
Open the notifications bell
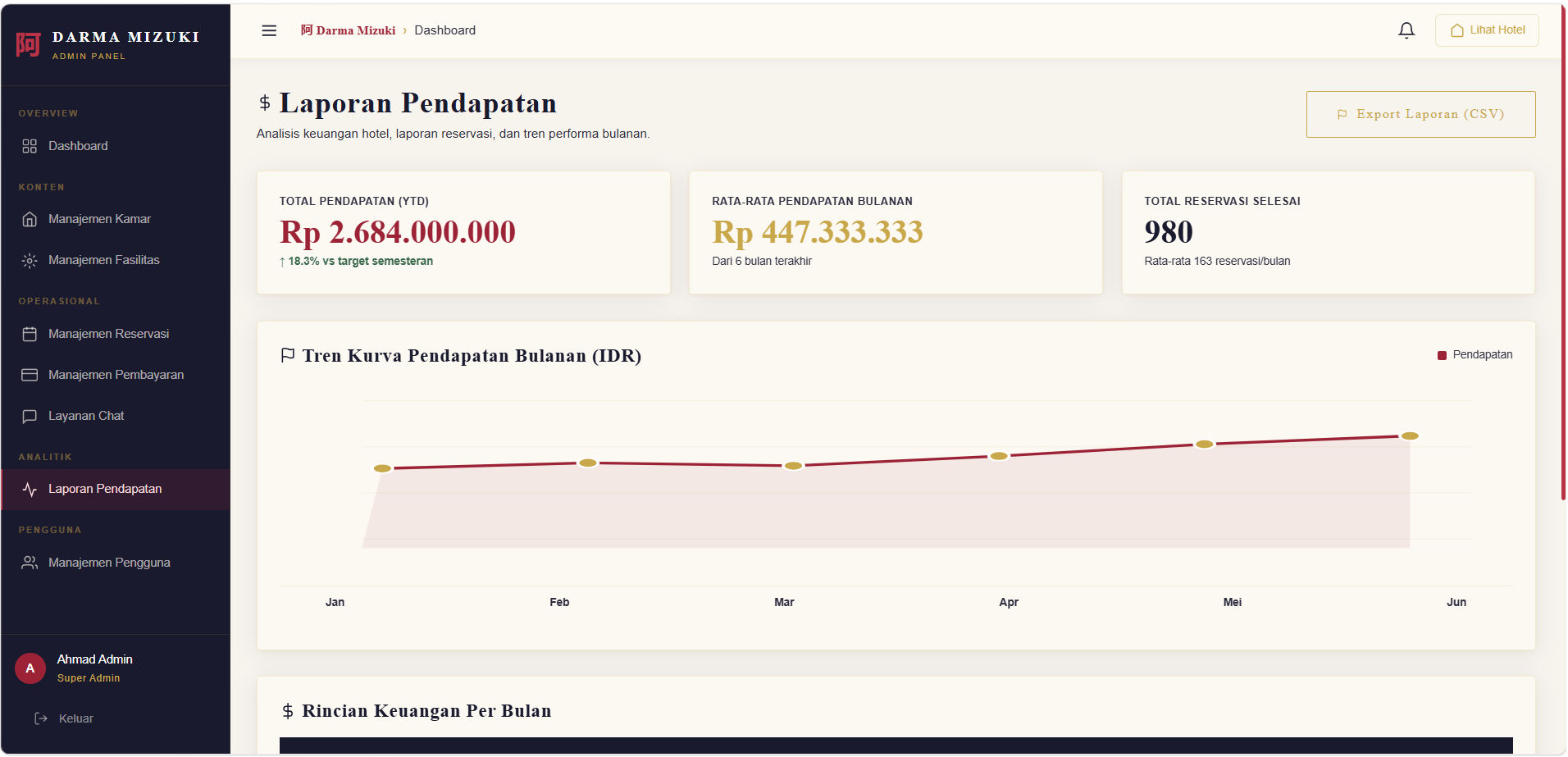coord(1406,30)
